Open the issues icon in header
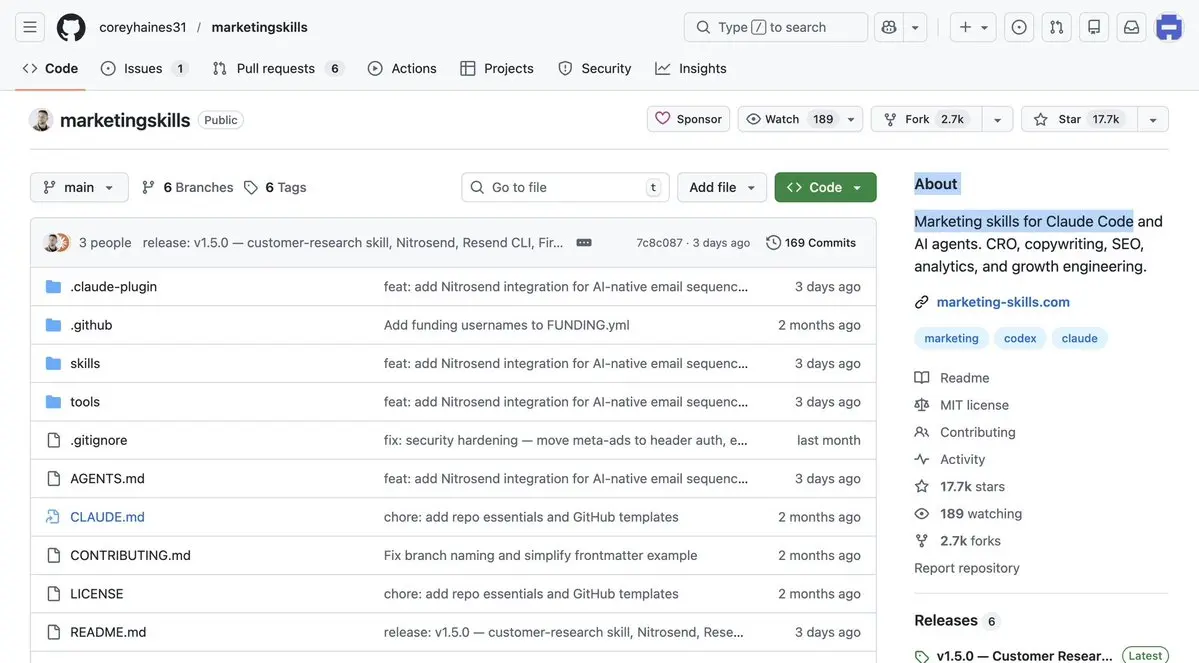The image size is (1199, 663). [1019, 27]
